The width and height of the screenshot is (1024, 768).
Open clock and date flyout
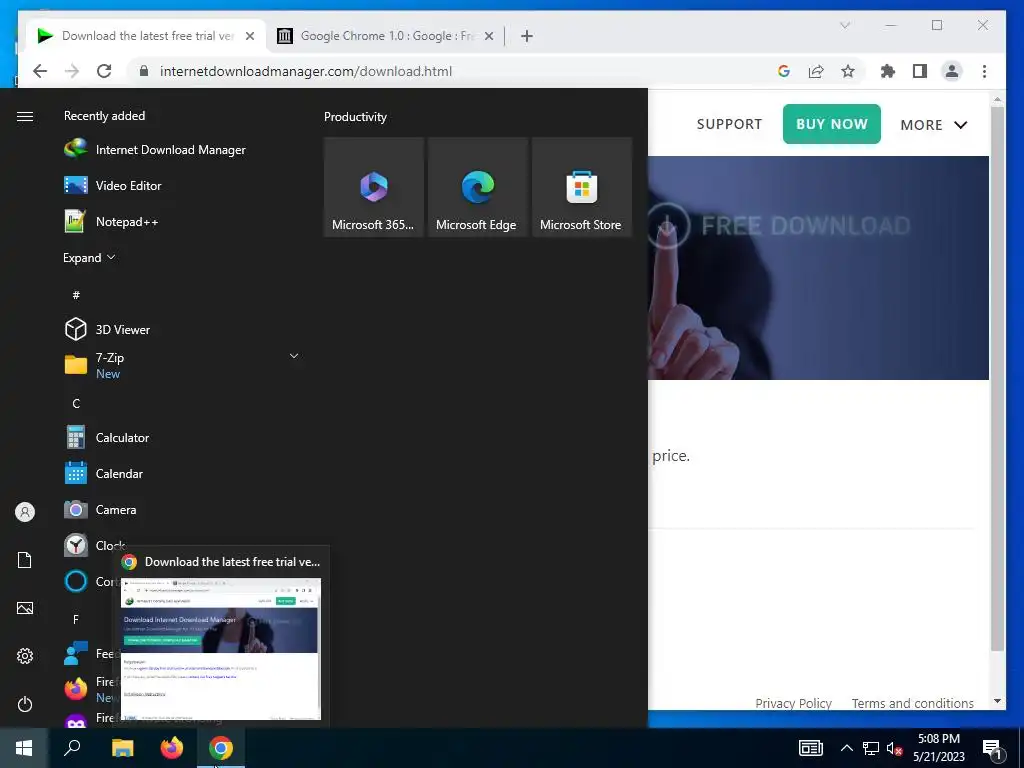[x=938, y=748]
